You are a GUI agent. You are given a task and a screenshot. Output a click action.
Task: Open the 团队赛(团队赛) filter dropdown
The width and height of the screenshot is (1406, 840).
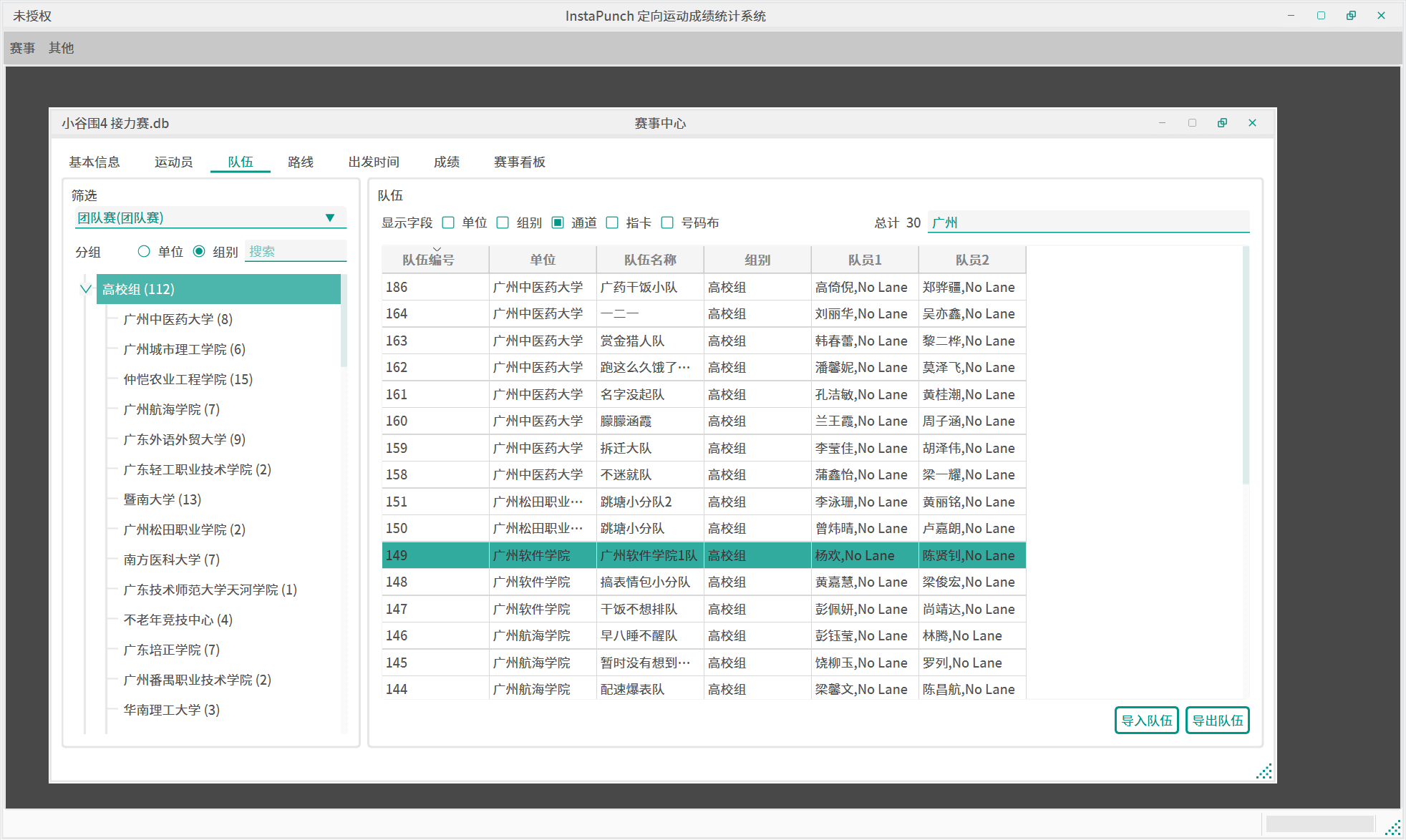330,218
